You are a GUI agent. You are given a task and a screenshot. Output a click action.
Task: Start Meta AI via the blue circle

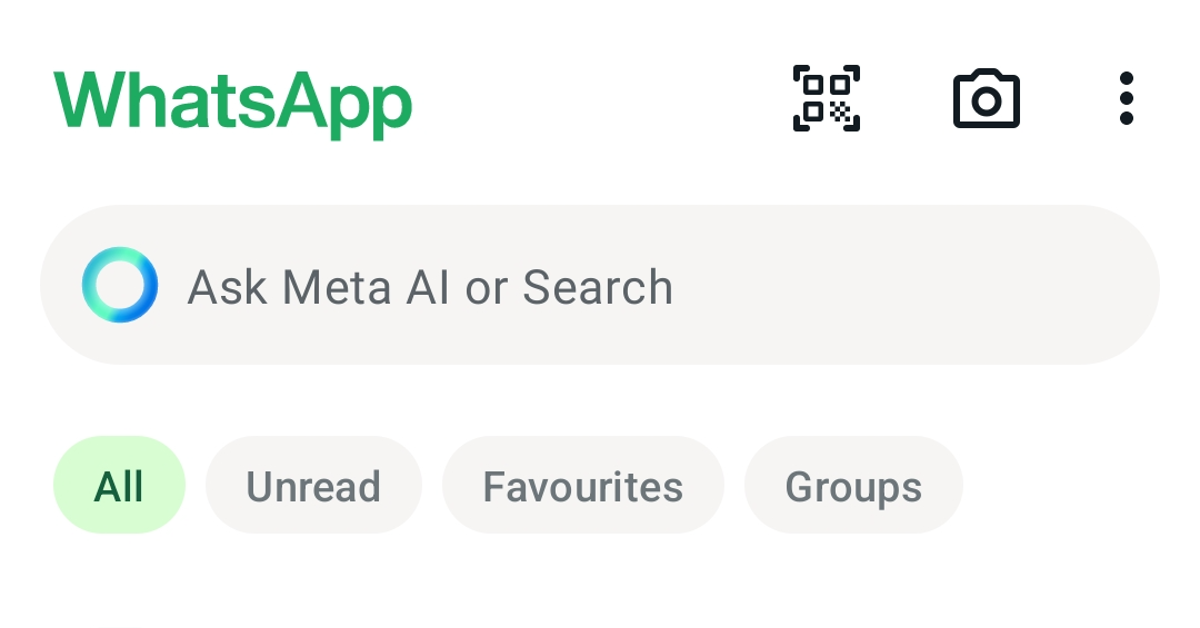coord(120,285)
